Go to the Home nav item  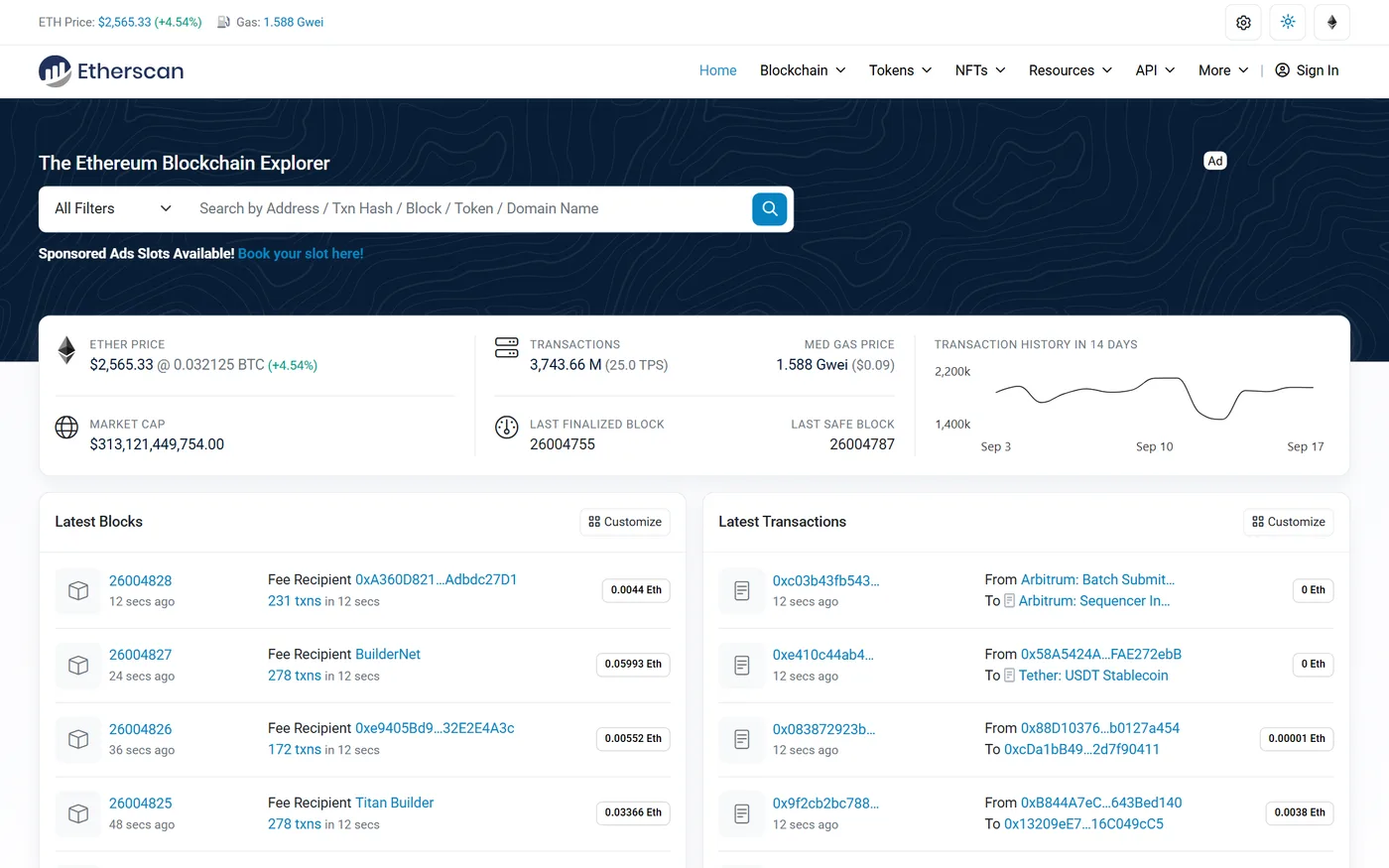click(x=717, y=70)
